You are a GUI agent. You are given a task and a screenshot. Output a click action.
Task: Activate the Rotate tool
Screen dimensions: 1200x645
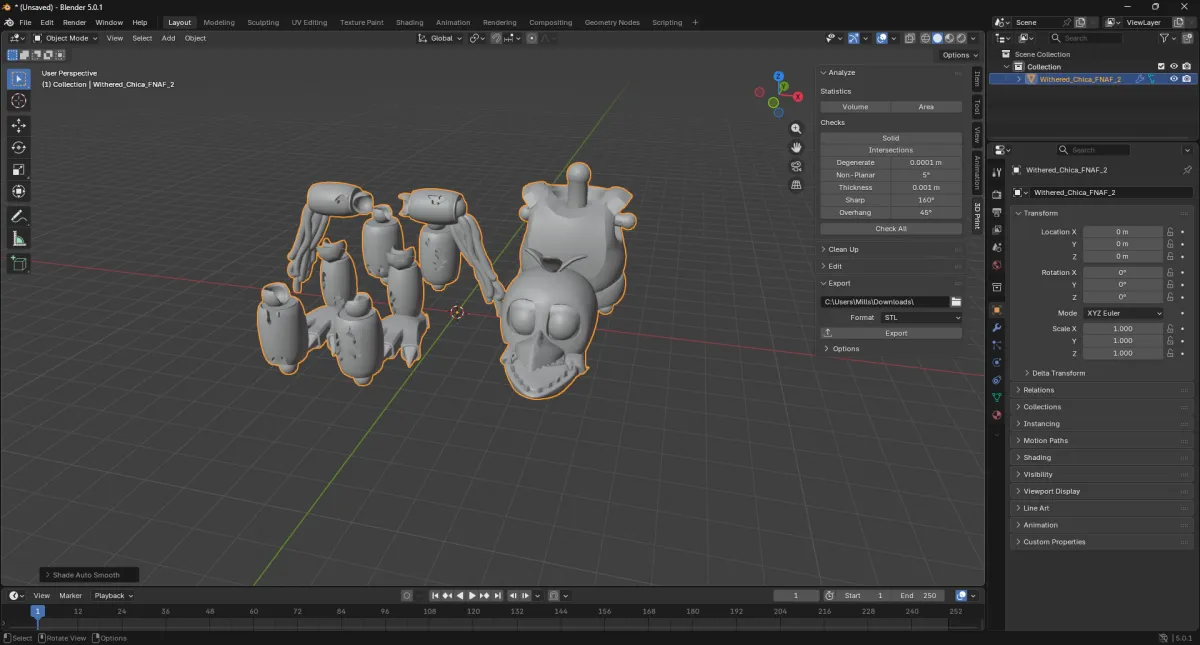[x=19, y=147]
